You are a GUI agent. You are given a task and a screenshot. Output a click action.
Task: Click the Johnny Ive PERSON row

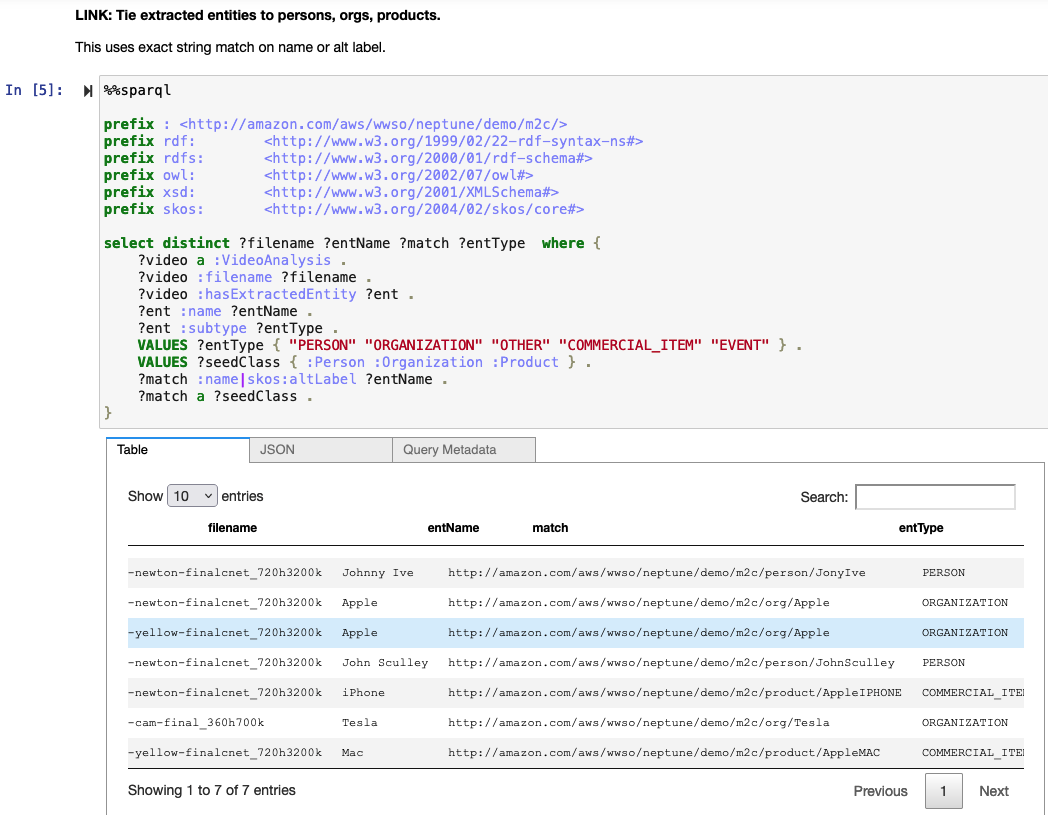(x=500, y=572)
